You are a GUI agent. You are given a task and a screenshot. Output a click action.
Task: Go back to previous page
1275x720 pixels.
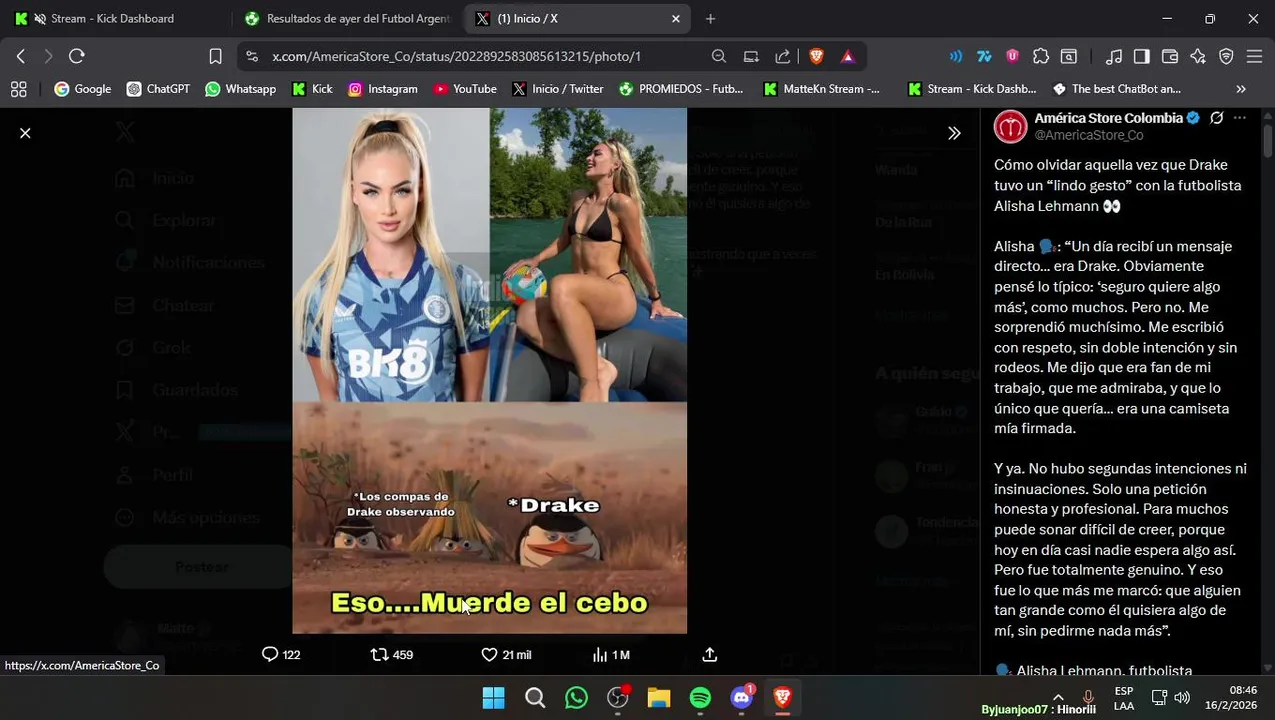pos(20,56)
